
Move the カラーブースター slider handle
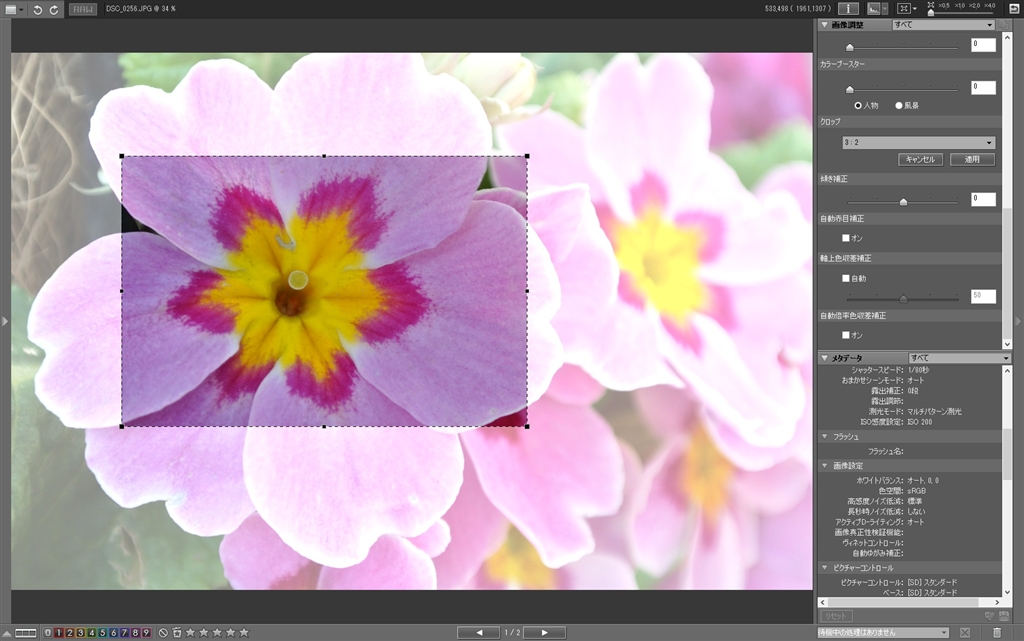tap(850, 89)
